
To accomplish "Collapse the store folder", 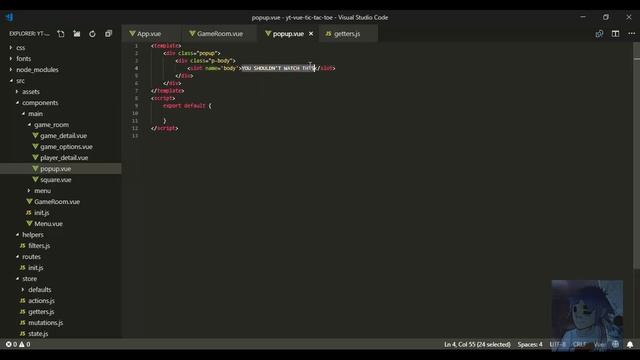I will [29, 279].
